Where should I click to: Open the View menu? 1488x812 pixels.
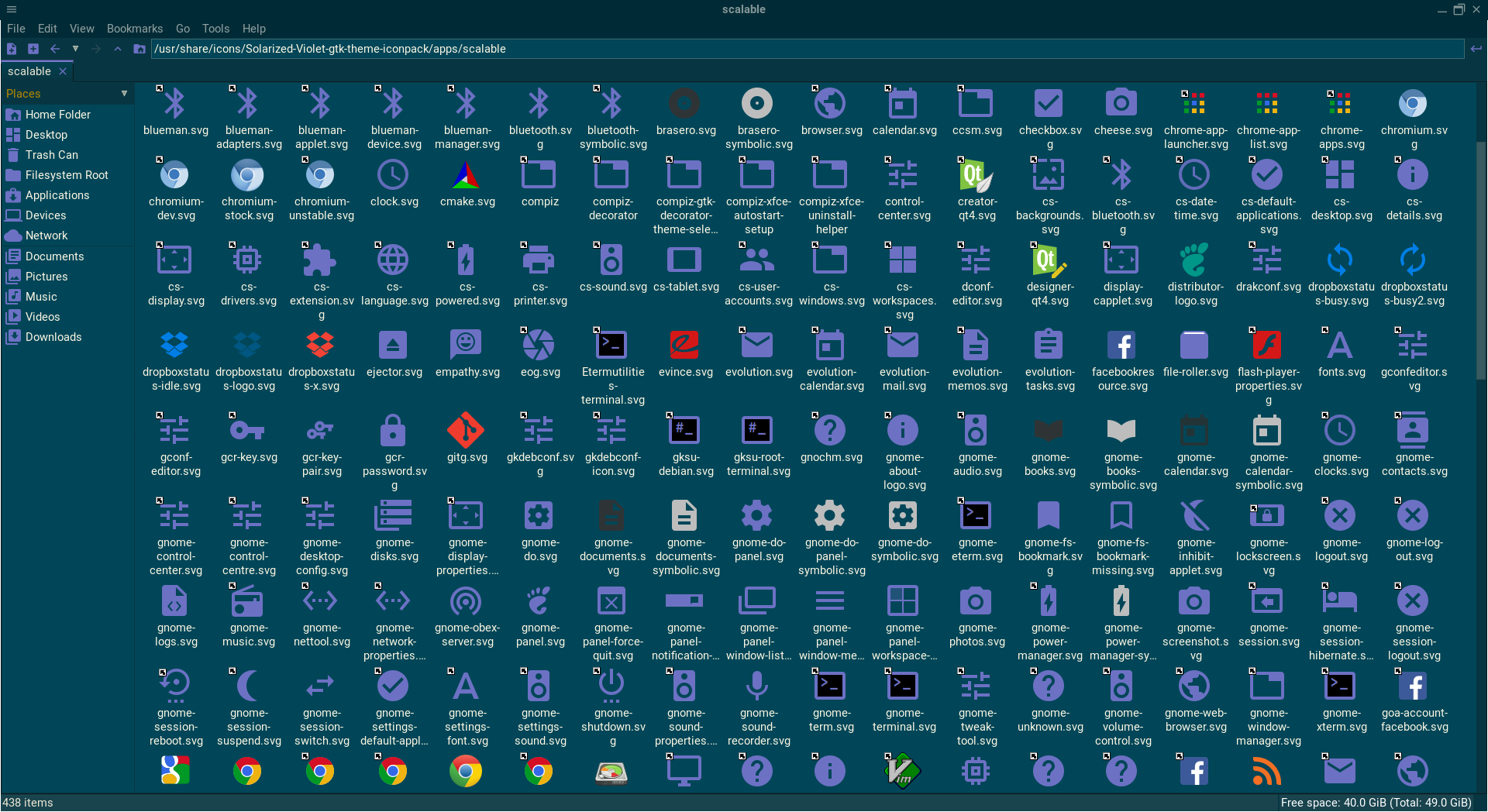(82, 29)
